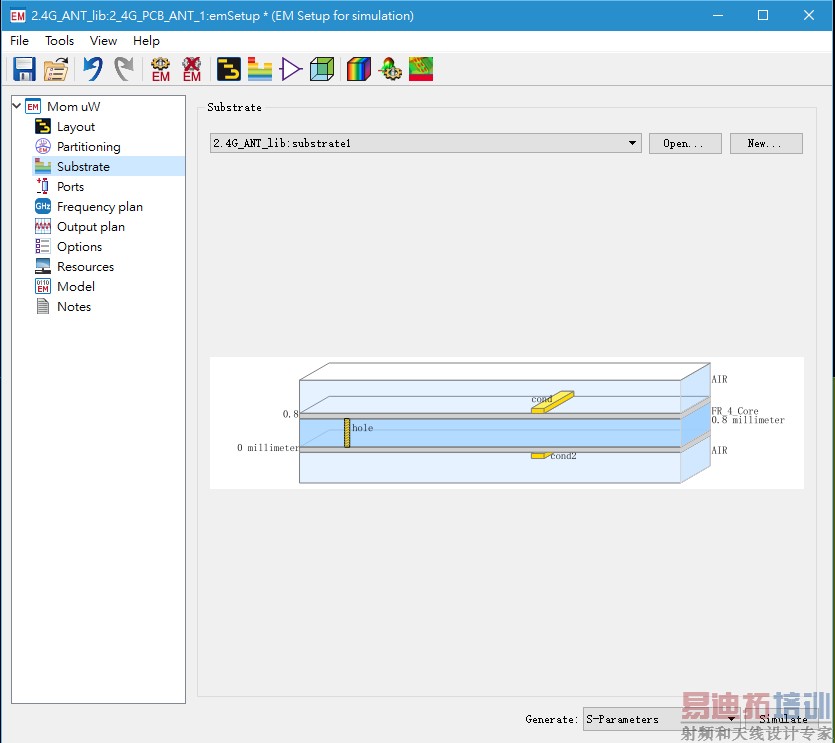Minimize the EM Setup window

click(x=718, y=15)
